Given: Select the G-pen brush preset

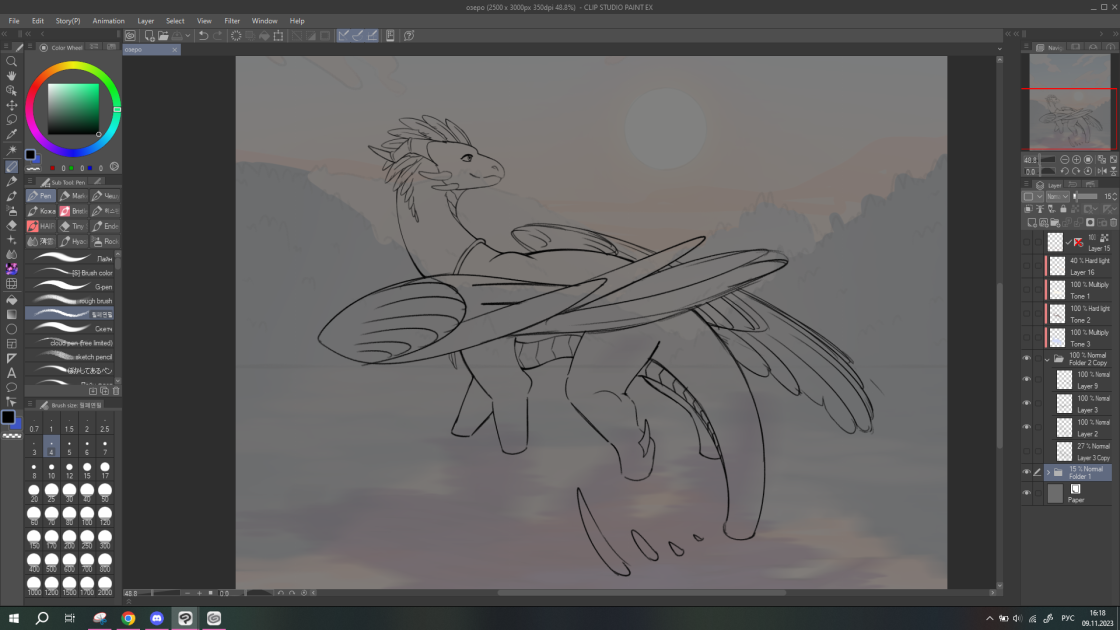Looking at the screenshot, I should pos(70,286).
